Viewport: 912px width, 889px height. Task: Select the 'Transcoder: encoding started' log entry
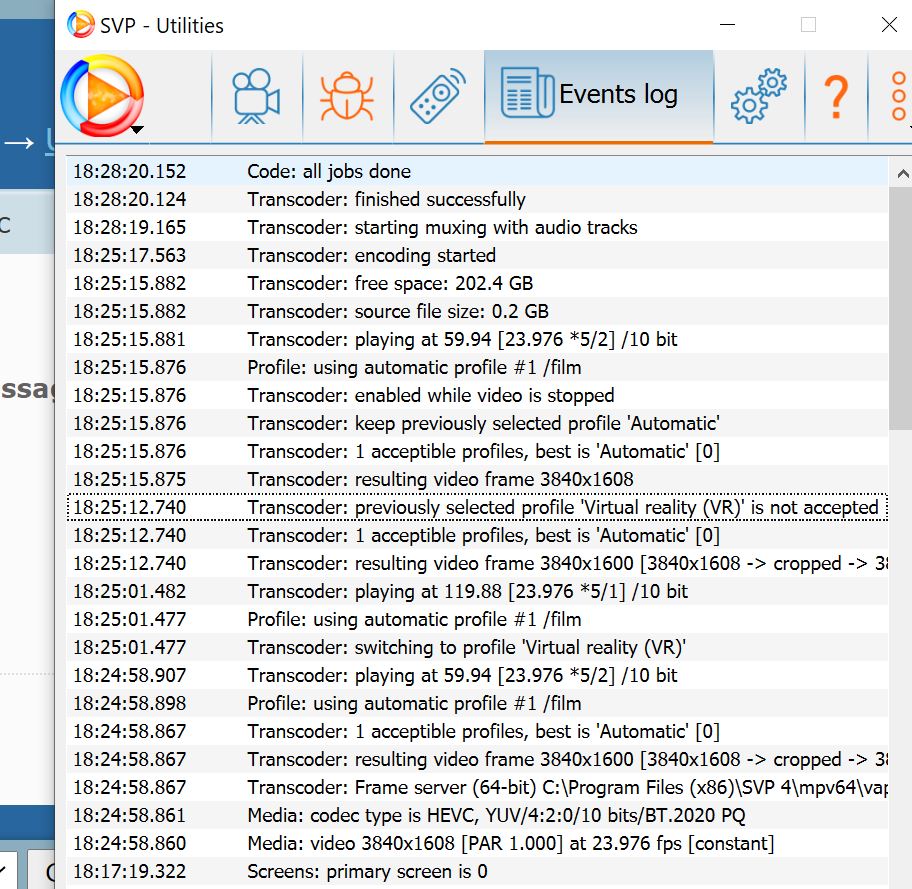coord(371,256)
